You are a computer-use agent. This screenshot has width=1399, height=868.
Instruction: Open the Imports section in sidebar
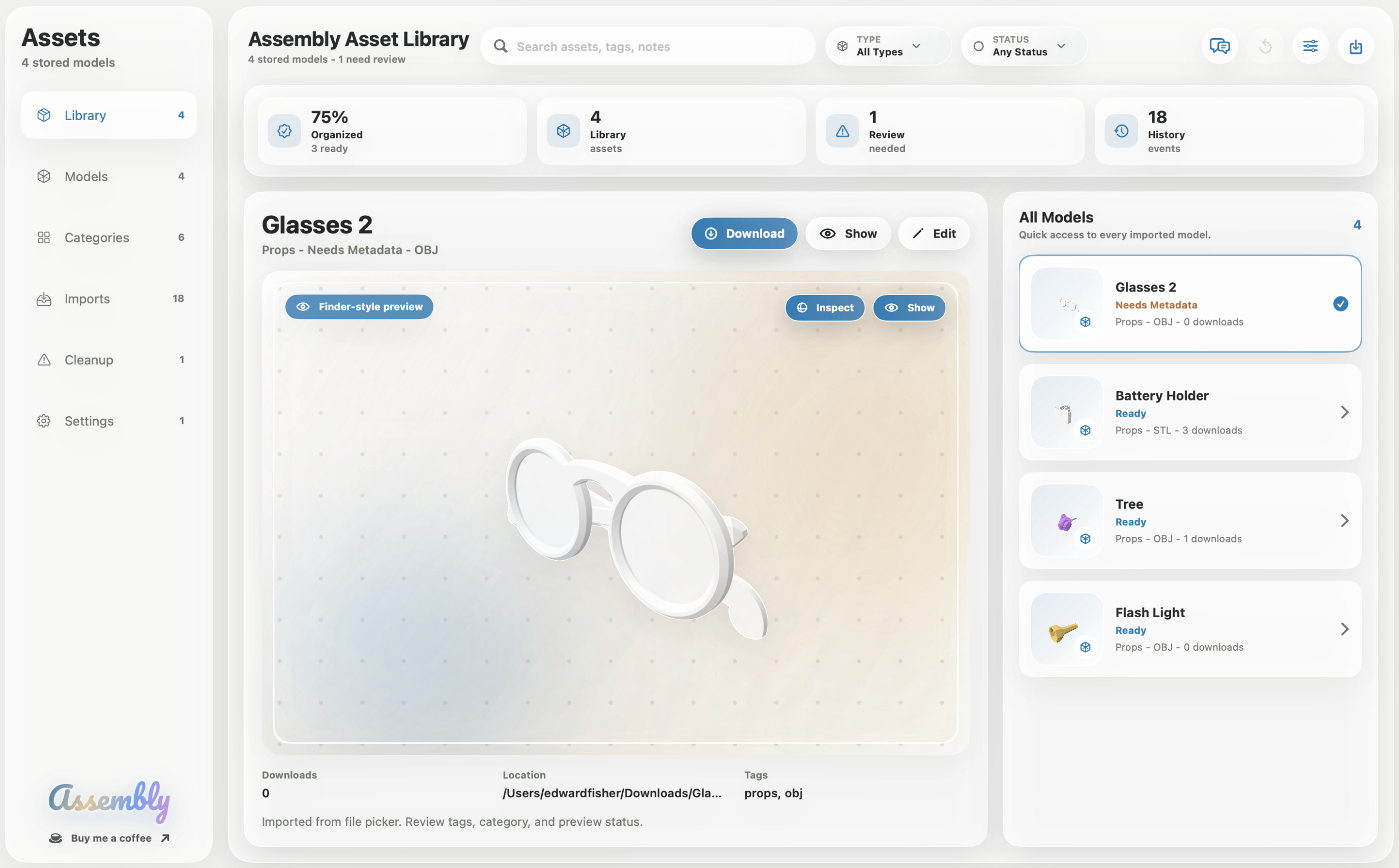pyautogui.click(x=108, y=299)
